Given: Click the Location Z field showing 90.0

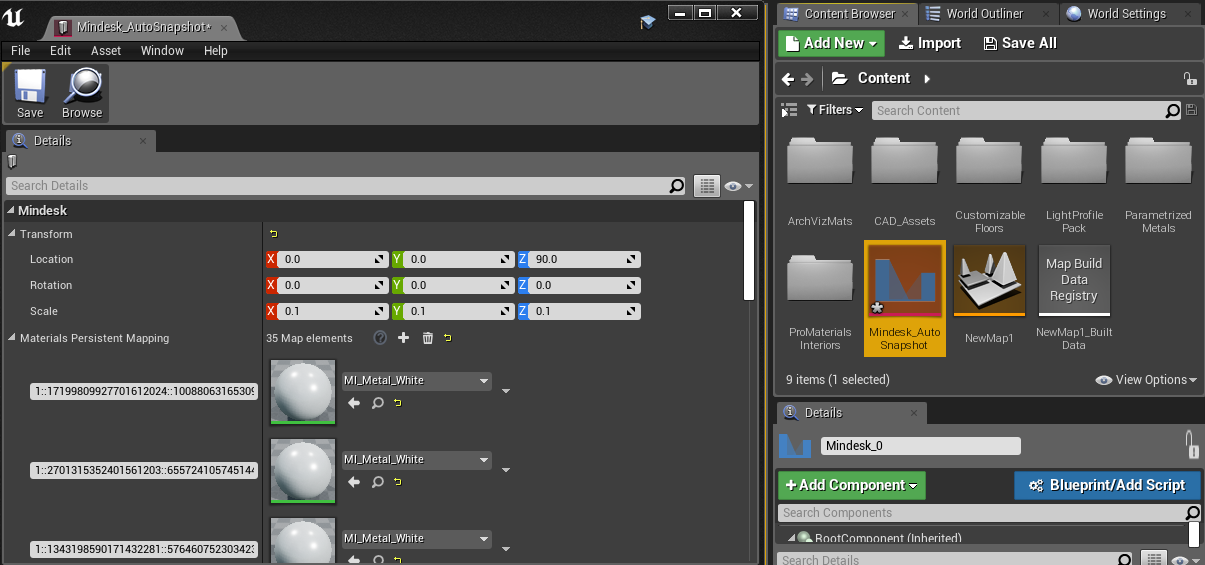Looking at the screenshot, I should (x=586, y=260).
